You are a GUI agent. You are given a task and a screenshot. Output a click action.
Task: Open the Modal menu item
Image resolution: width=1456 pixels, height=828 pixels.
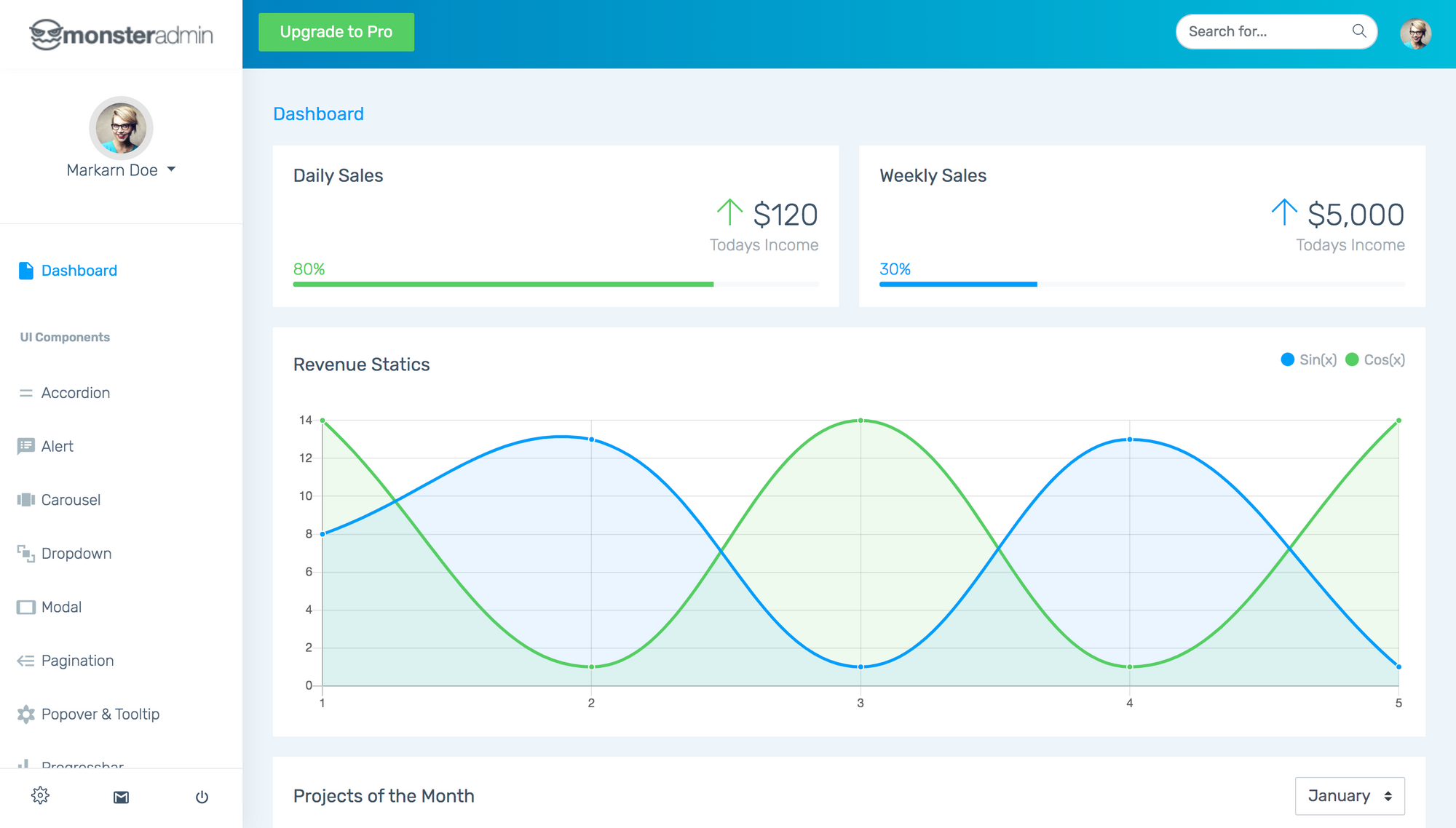(x=61, y=607)
